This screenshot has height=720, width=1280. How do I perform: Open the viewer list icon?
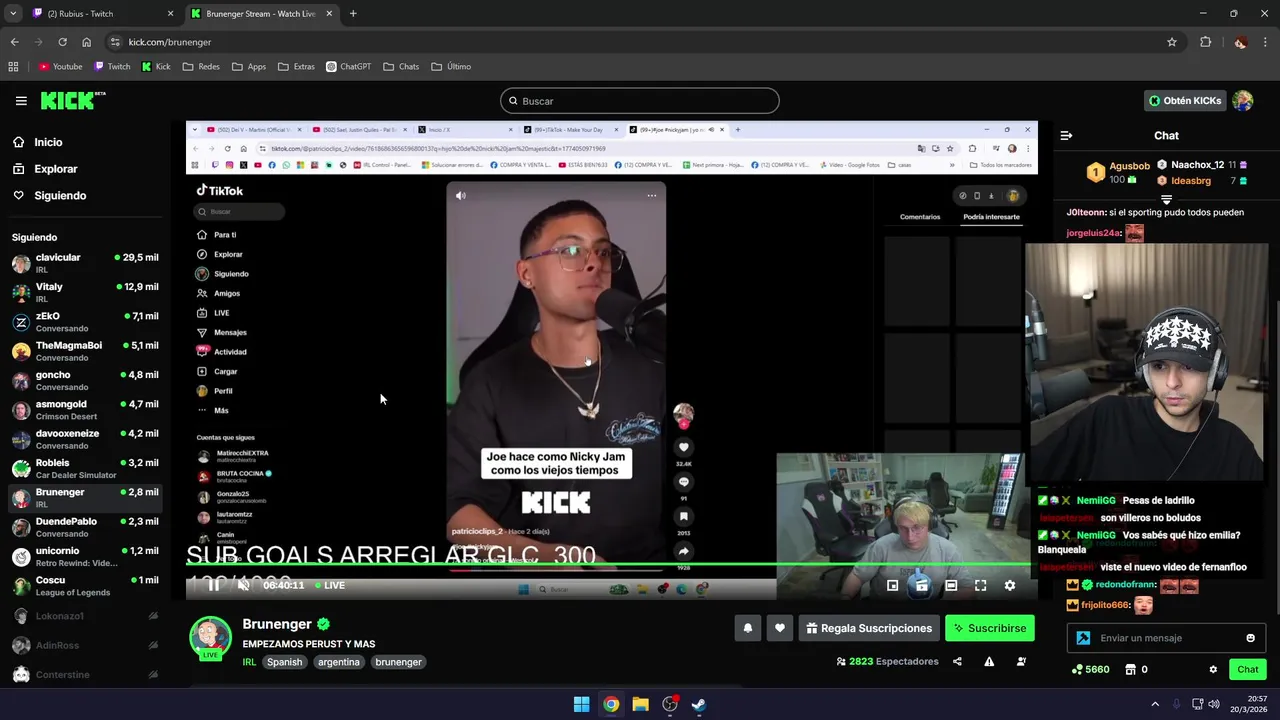[x=1021, y=661]
